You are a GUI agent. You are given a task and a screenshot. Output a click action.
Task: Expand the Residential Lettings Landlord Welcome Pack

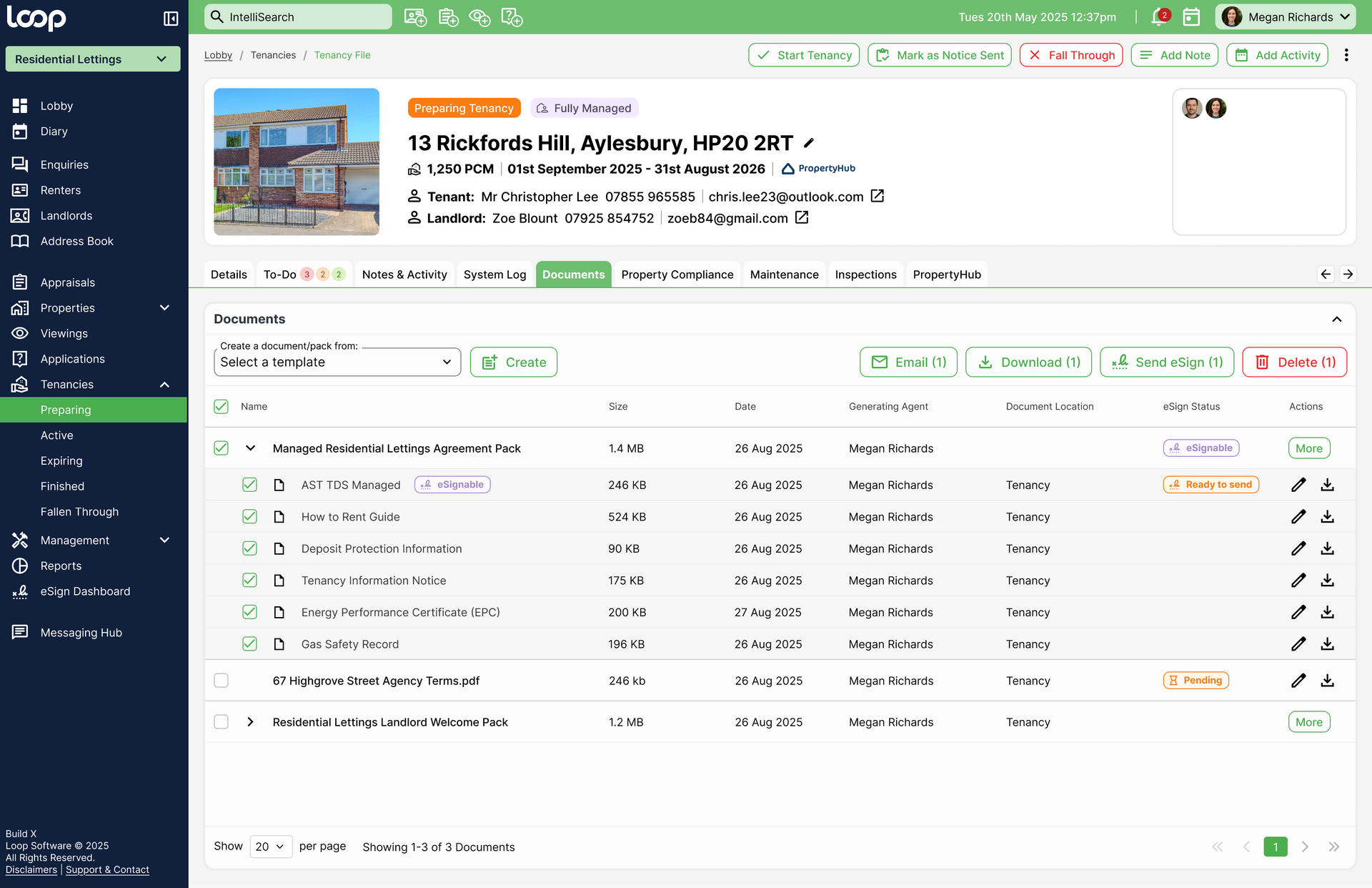click(x=250, y=722)
